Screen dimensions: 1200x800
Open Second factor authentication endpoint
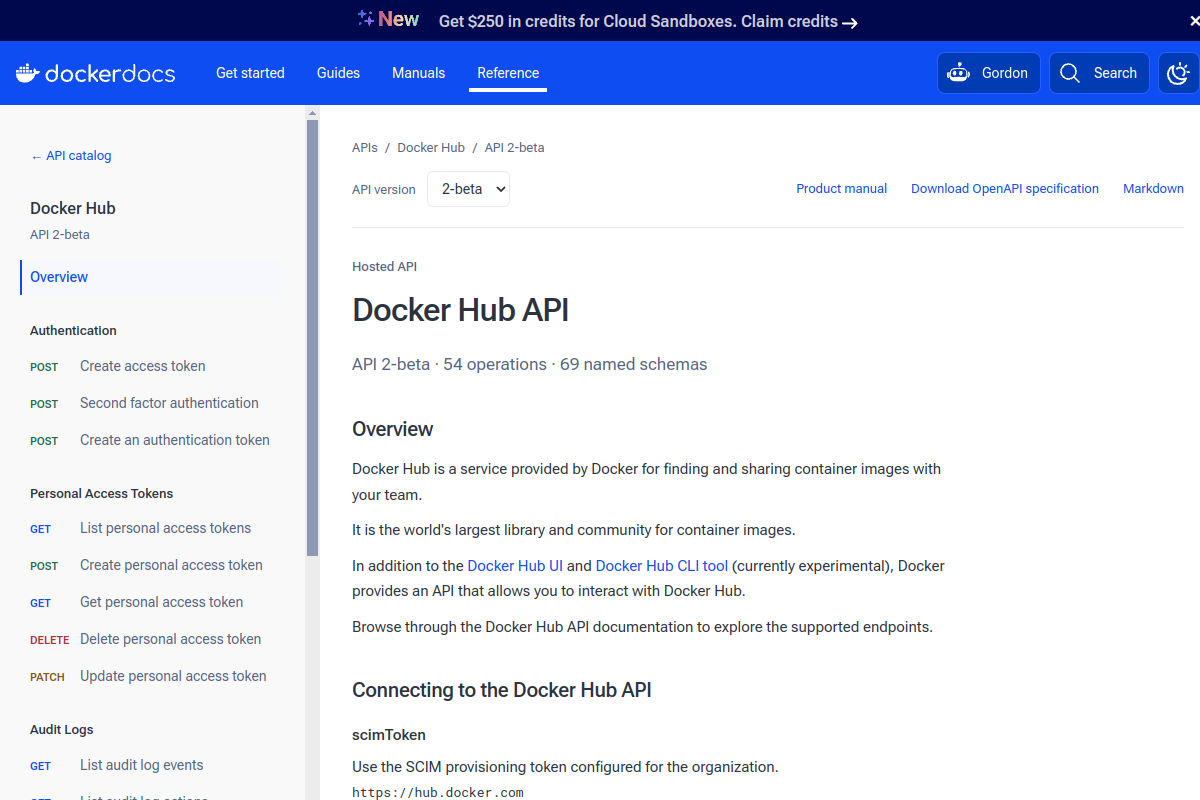click(169, 403)
